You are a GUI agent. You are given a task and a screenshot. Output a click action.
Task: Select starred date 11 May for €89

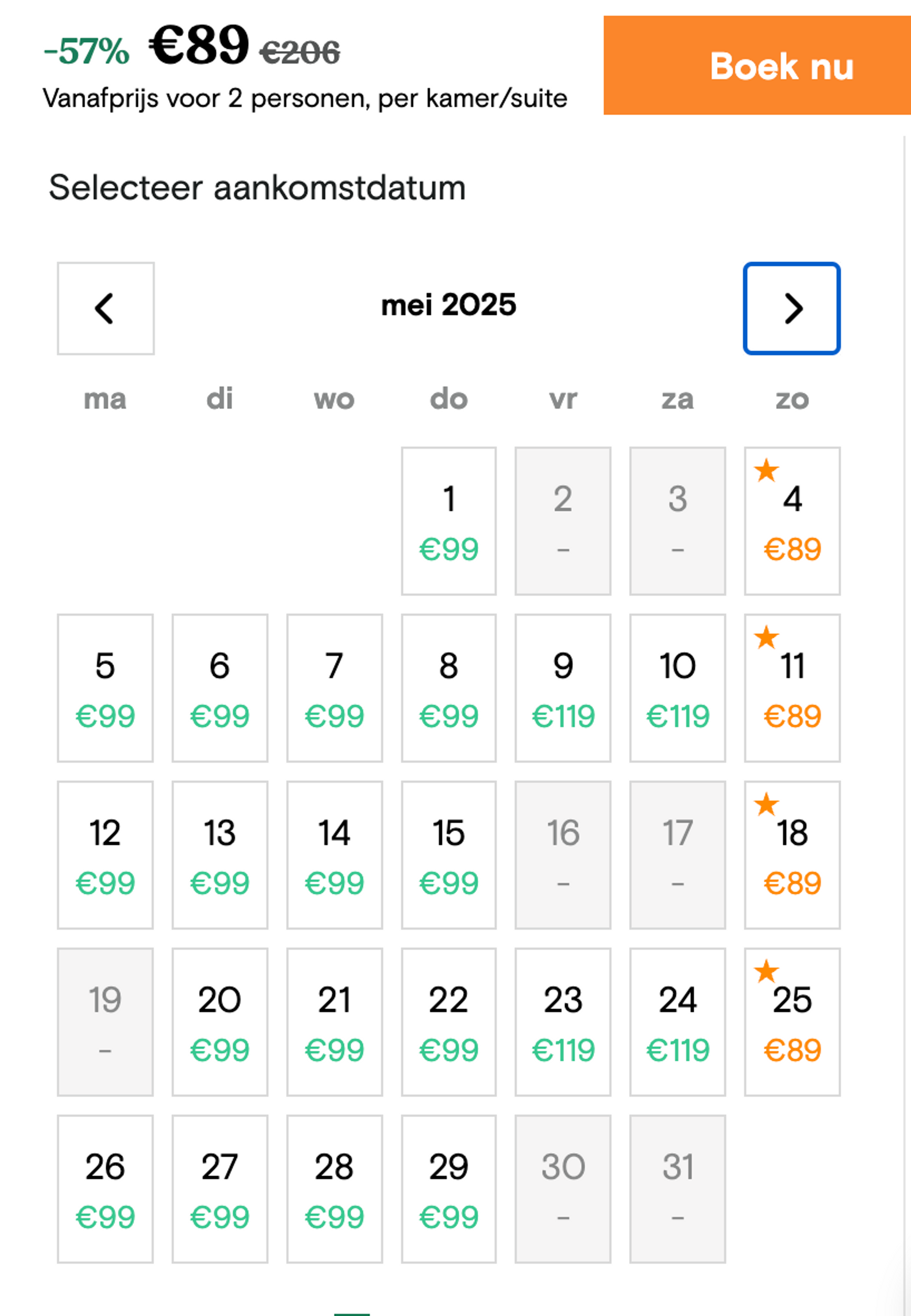pyautogui.click(x=792, y=688)
